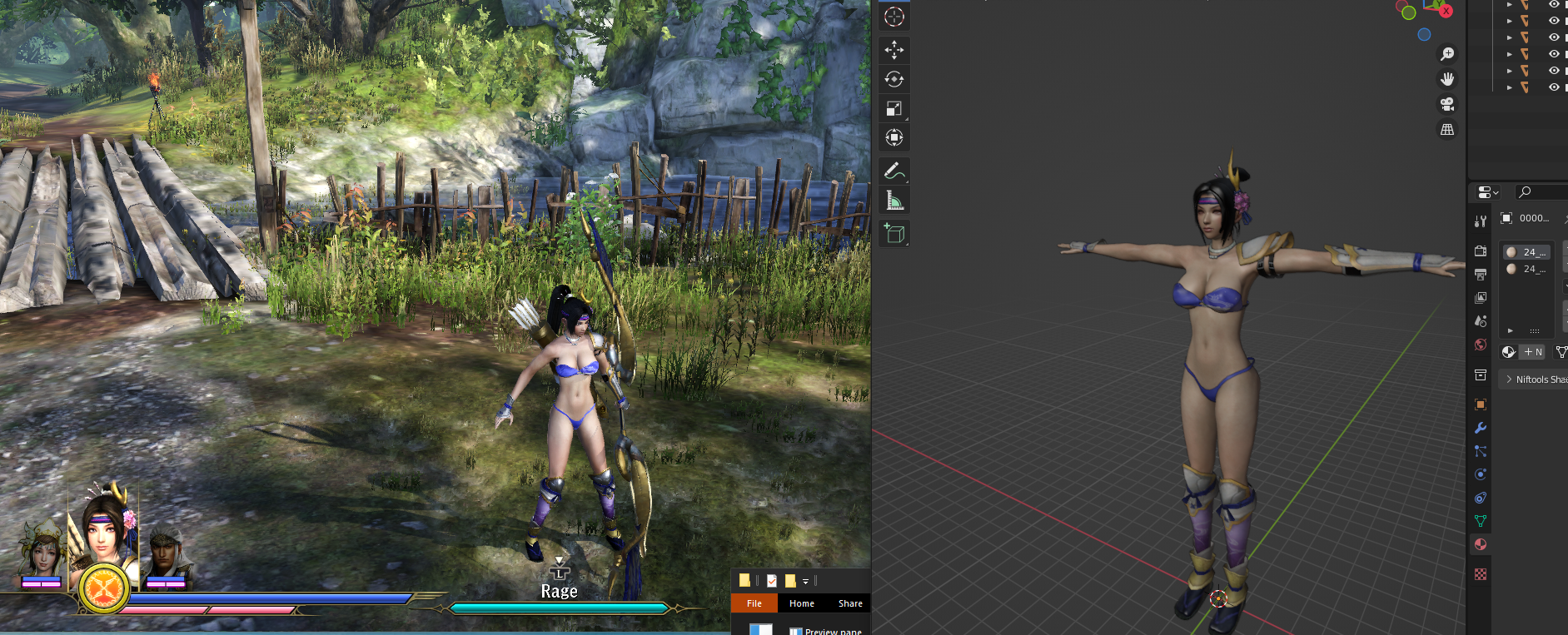Click the Preview pane button

tap(825, 631)
